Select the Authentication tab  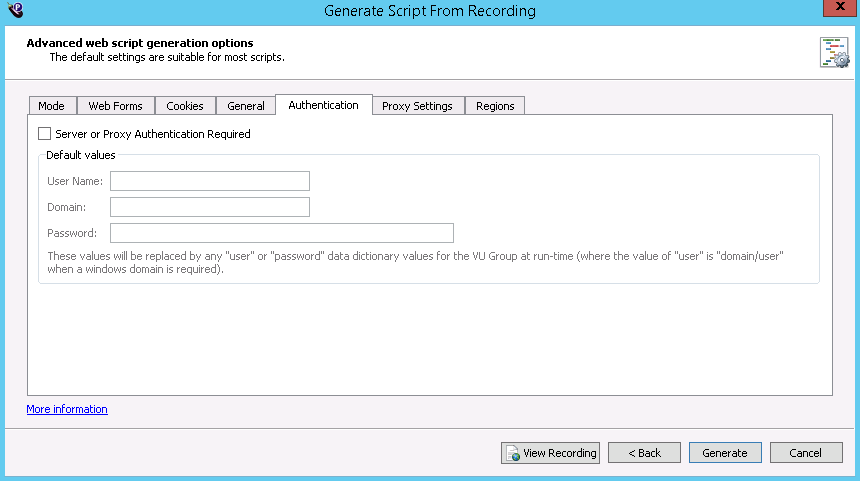coord(323,105)
